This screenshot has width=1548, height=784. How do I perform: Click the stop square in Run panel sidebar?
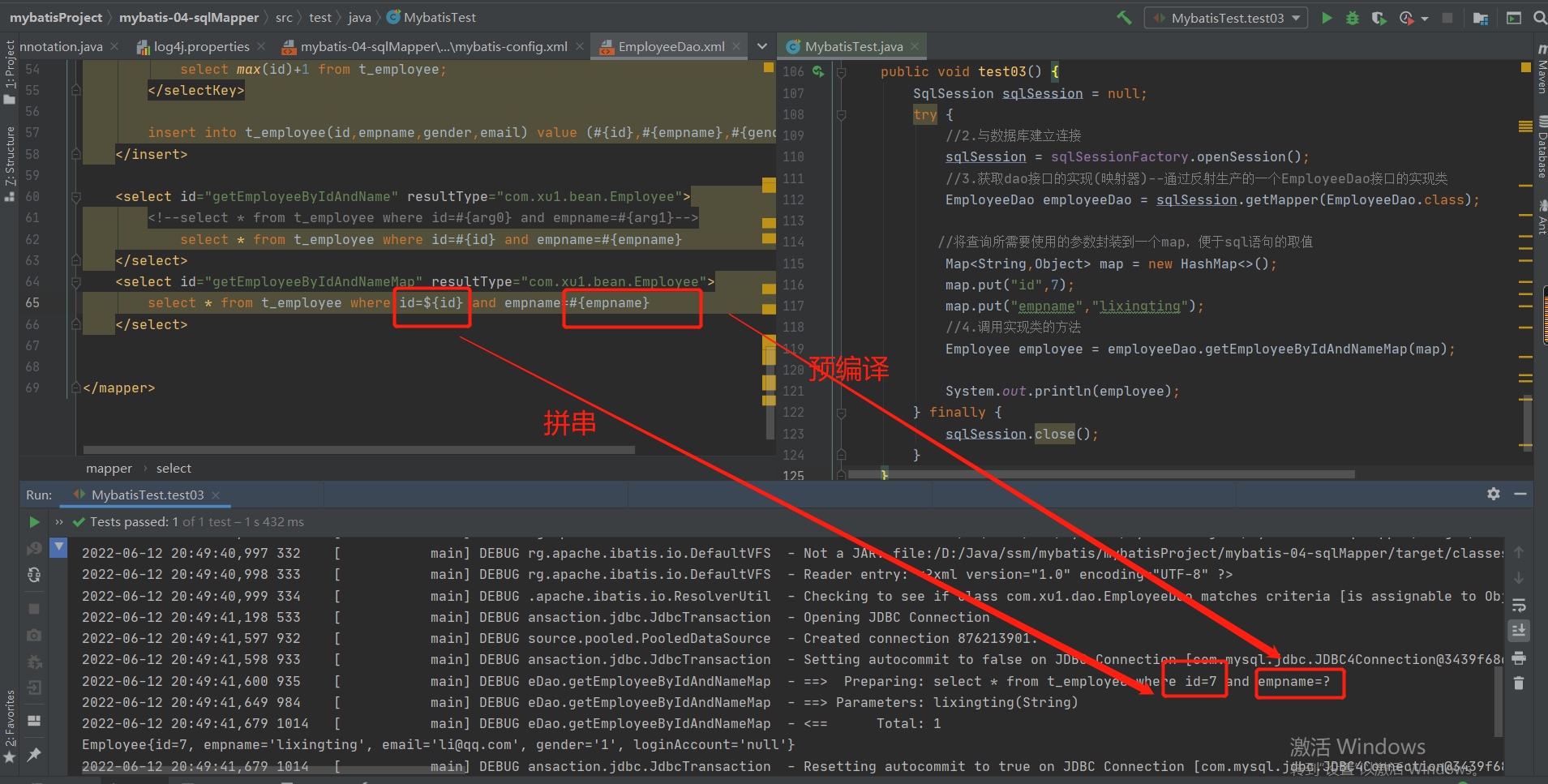tap(34, 608)
